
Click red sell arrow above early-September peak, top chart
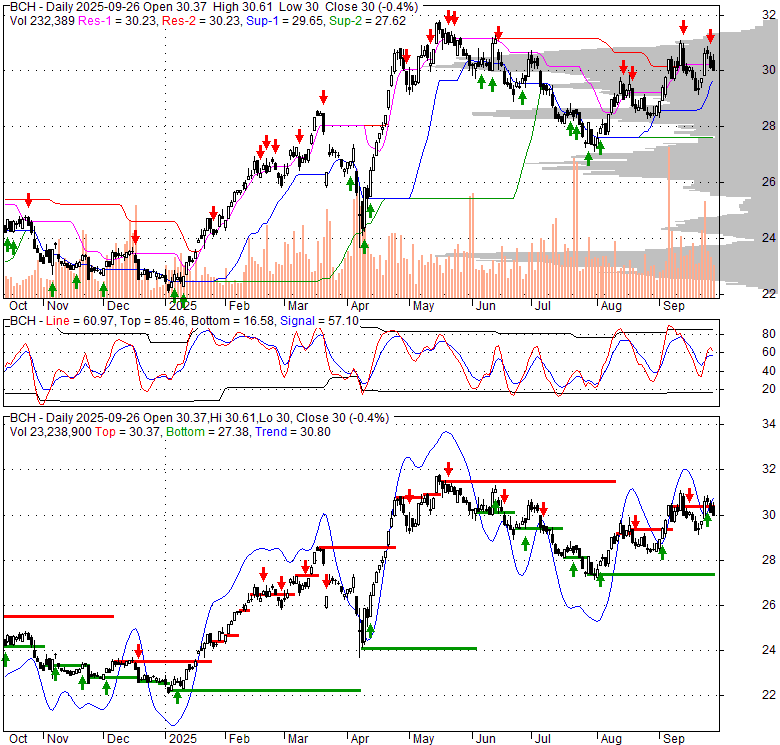tap(683, 27)
